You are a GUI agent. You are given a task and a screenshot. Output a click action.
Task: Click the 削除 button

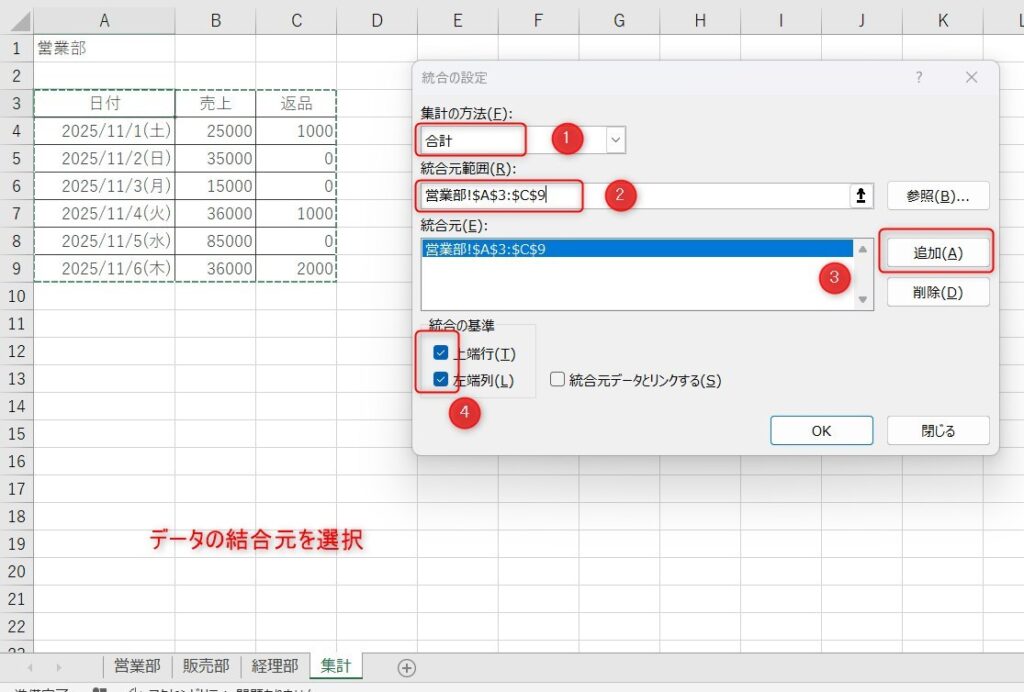point(936,291)
